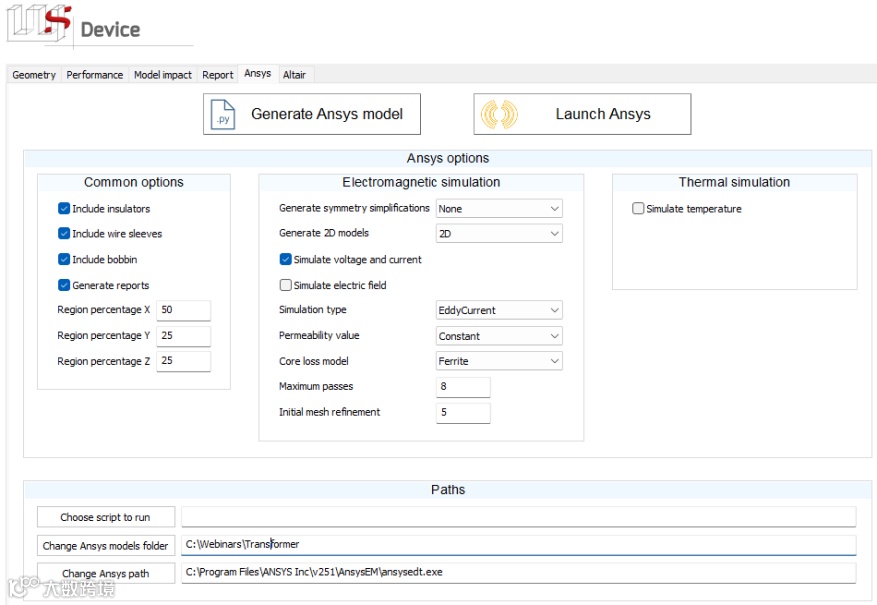Click the Maximum passes label

pyautogui.click(x=316, y=386)
